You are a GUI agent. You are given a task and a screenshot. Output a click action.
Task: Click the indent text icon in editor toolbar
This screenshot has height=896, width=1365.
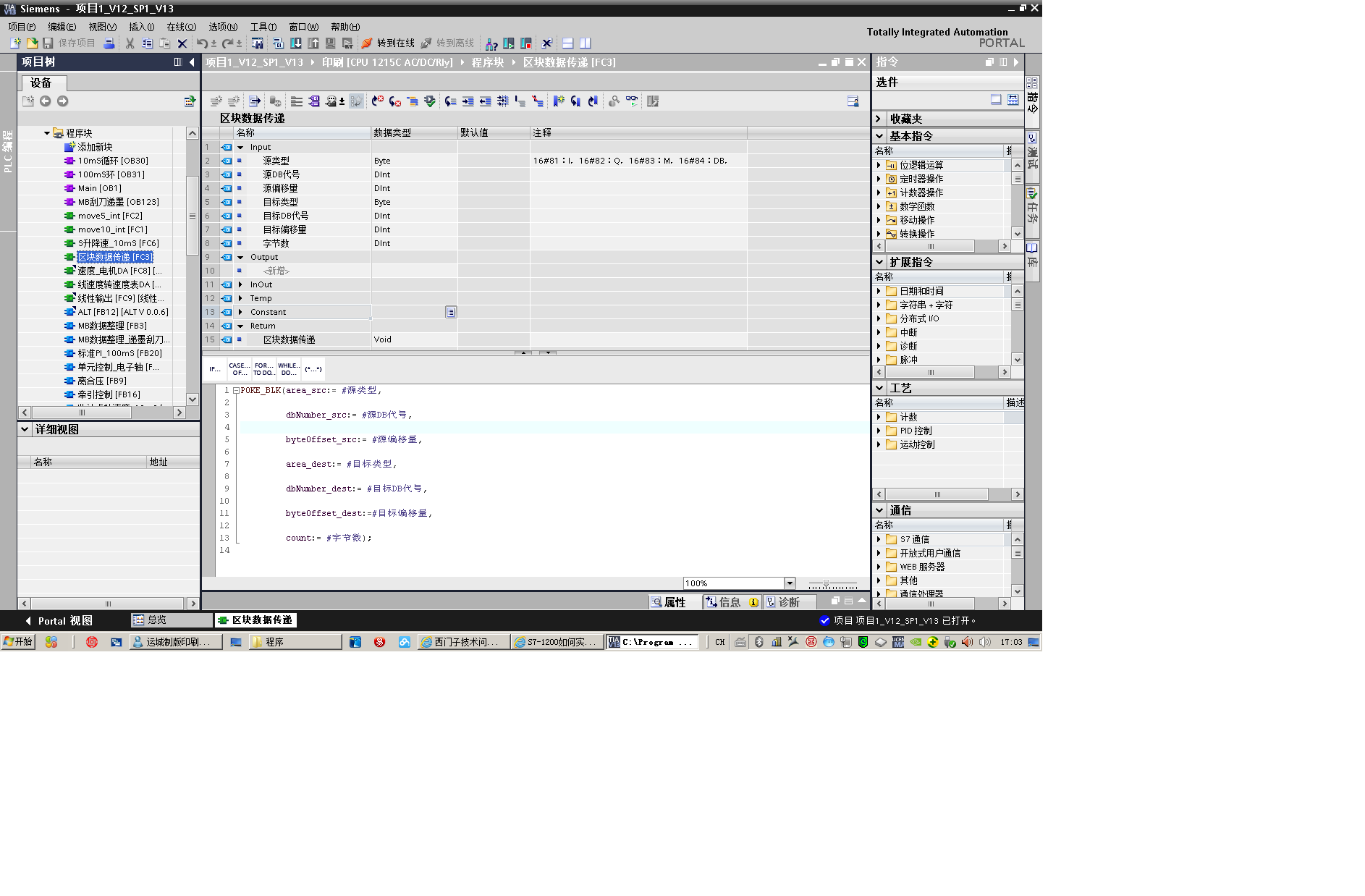[x=468, y=101]
